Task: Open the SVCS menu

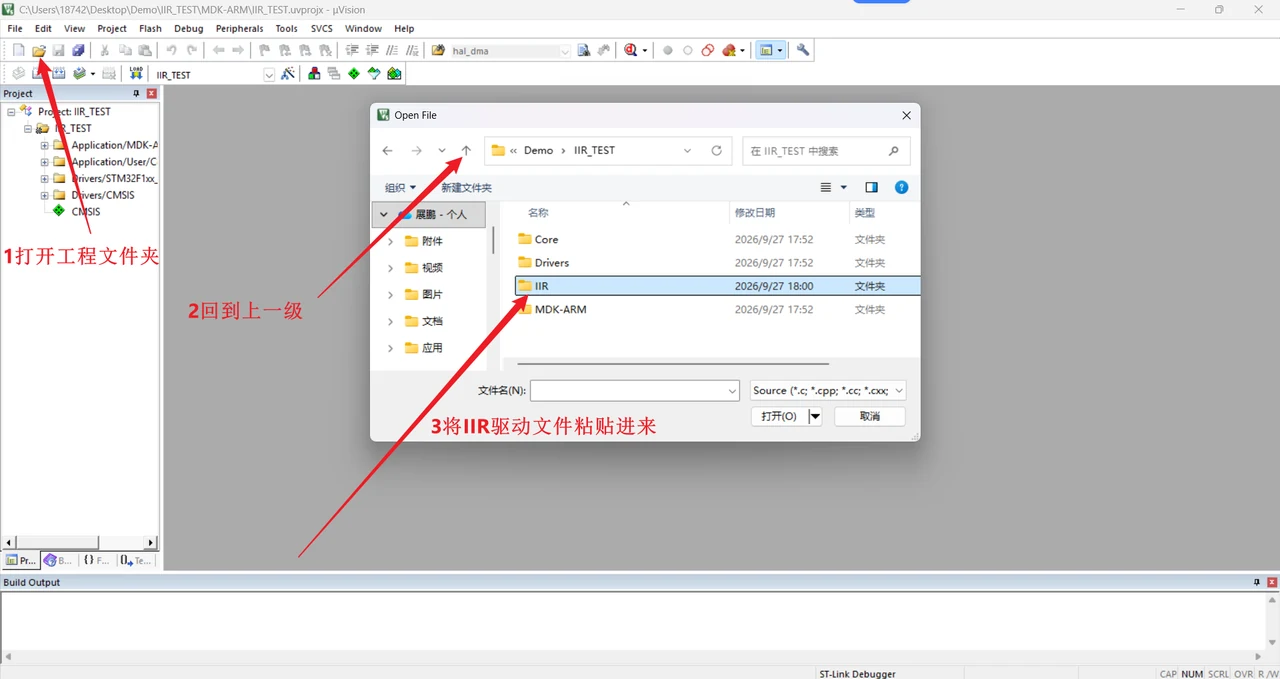Action: click(x=321, y=29)
